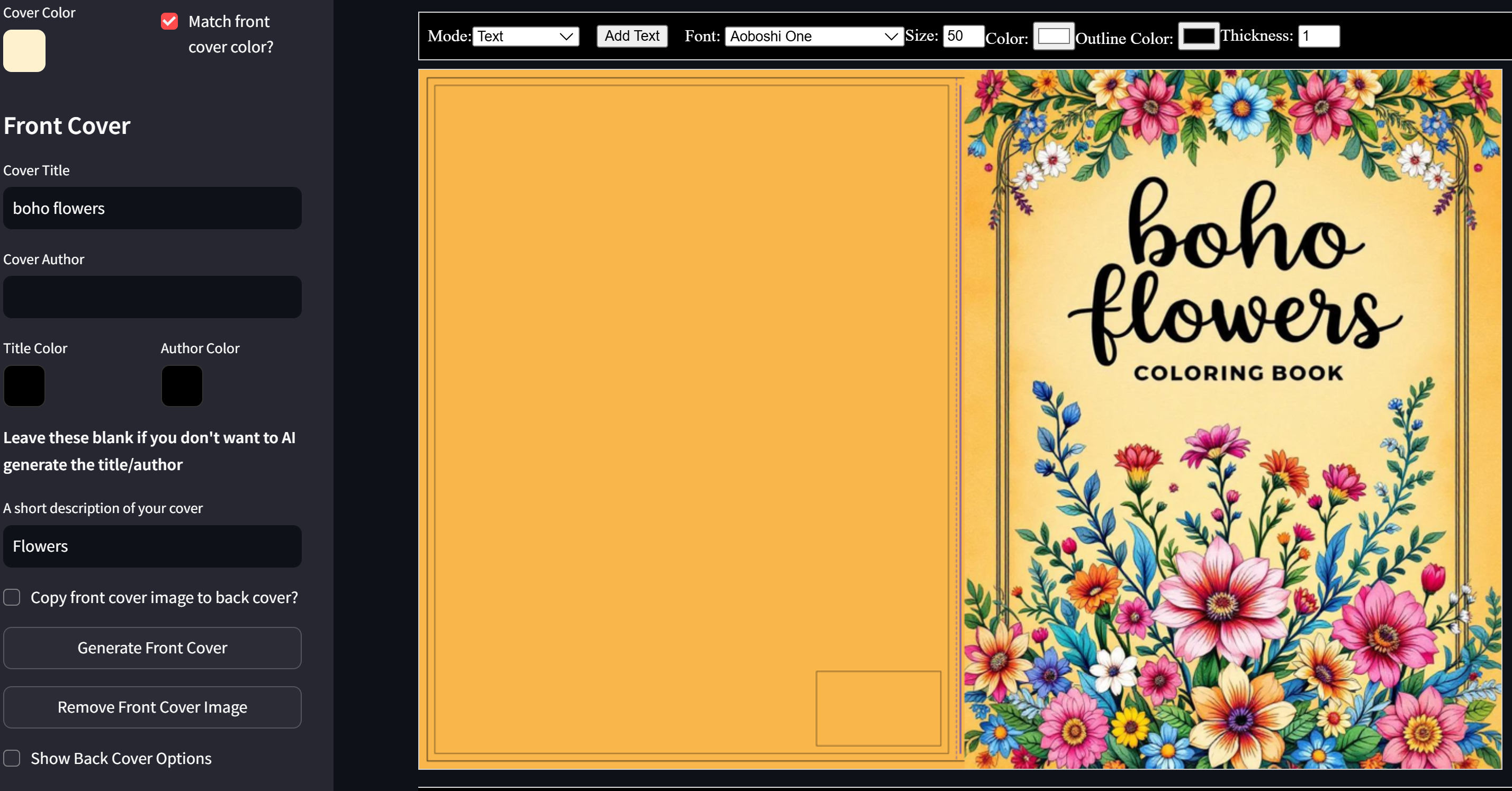Open the text Color picker in toolbar
The image size is (1512, 791).
click(1054, 36)
